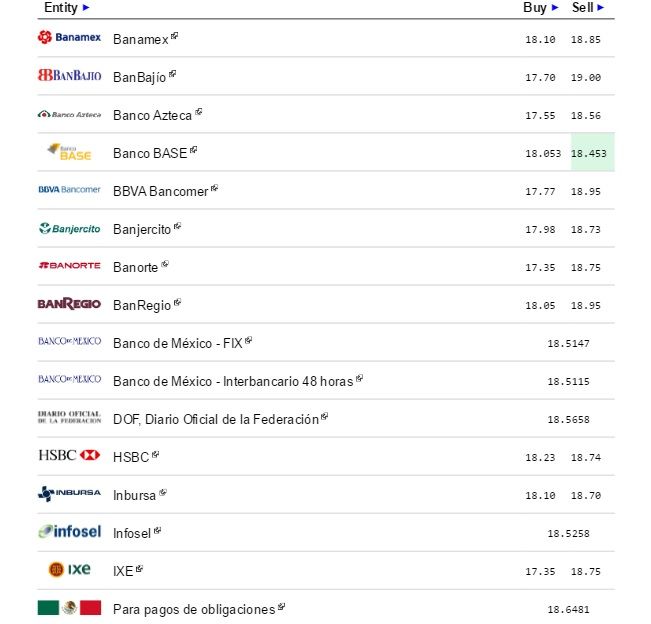Click the Banjercito logo icon
This screenshot has width=651, height=624.
point(69,228)
